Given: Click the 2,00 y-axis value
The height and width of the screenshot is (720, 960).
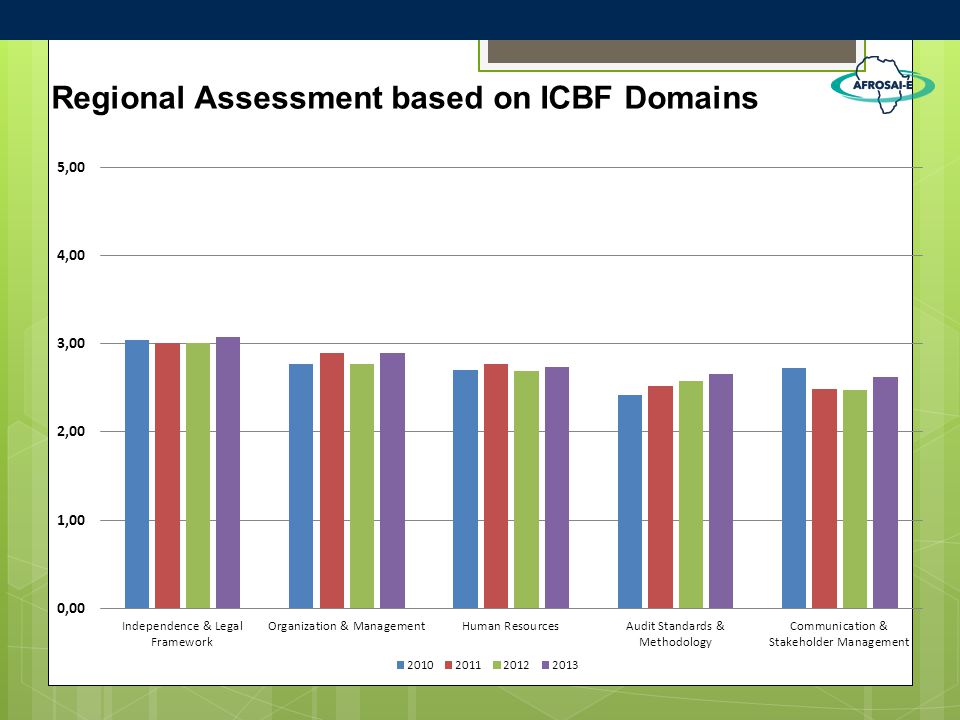Looking at the screenshot, I should [71, 432].
